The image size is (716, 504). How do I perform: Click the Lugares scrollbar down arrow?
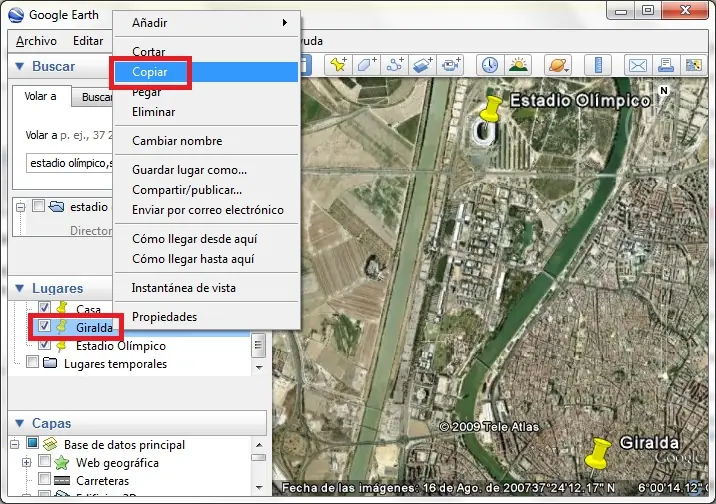click(259, 367)
